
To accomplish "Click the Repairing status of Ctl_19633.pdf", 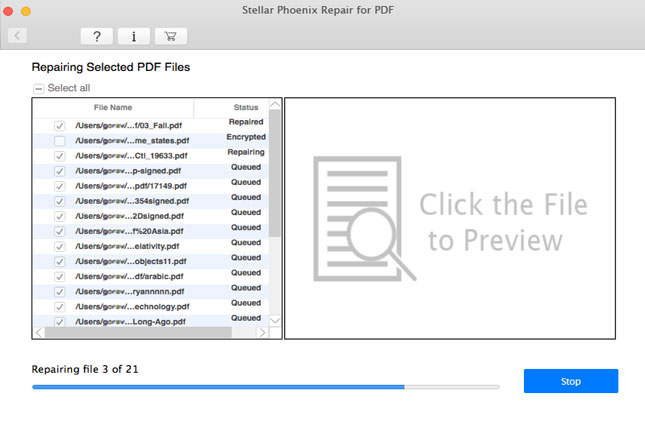I will click(x=246, y=152).
